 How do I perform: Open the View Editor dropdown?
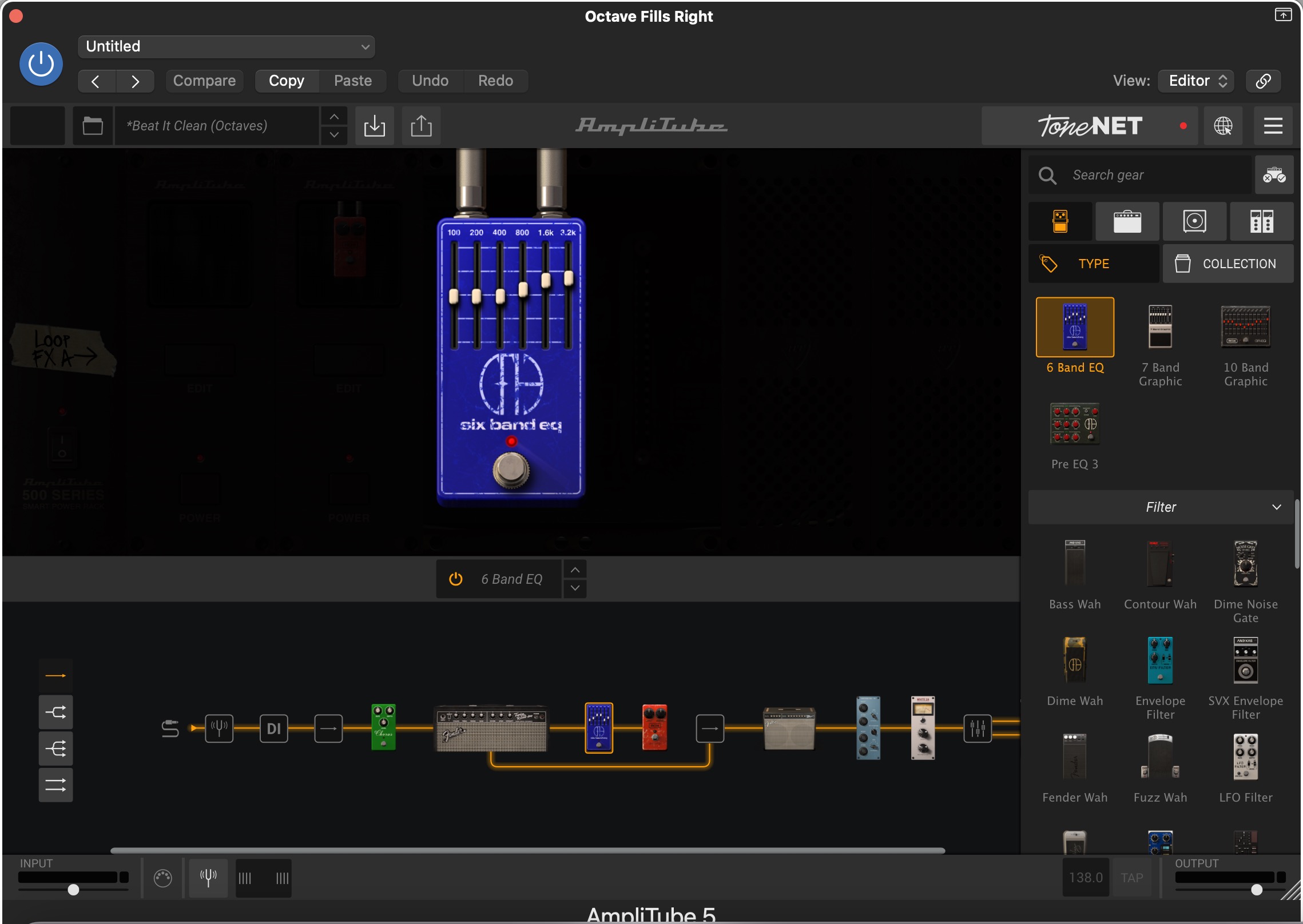(1196, 81)
